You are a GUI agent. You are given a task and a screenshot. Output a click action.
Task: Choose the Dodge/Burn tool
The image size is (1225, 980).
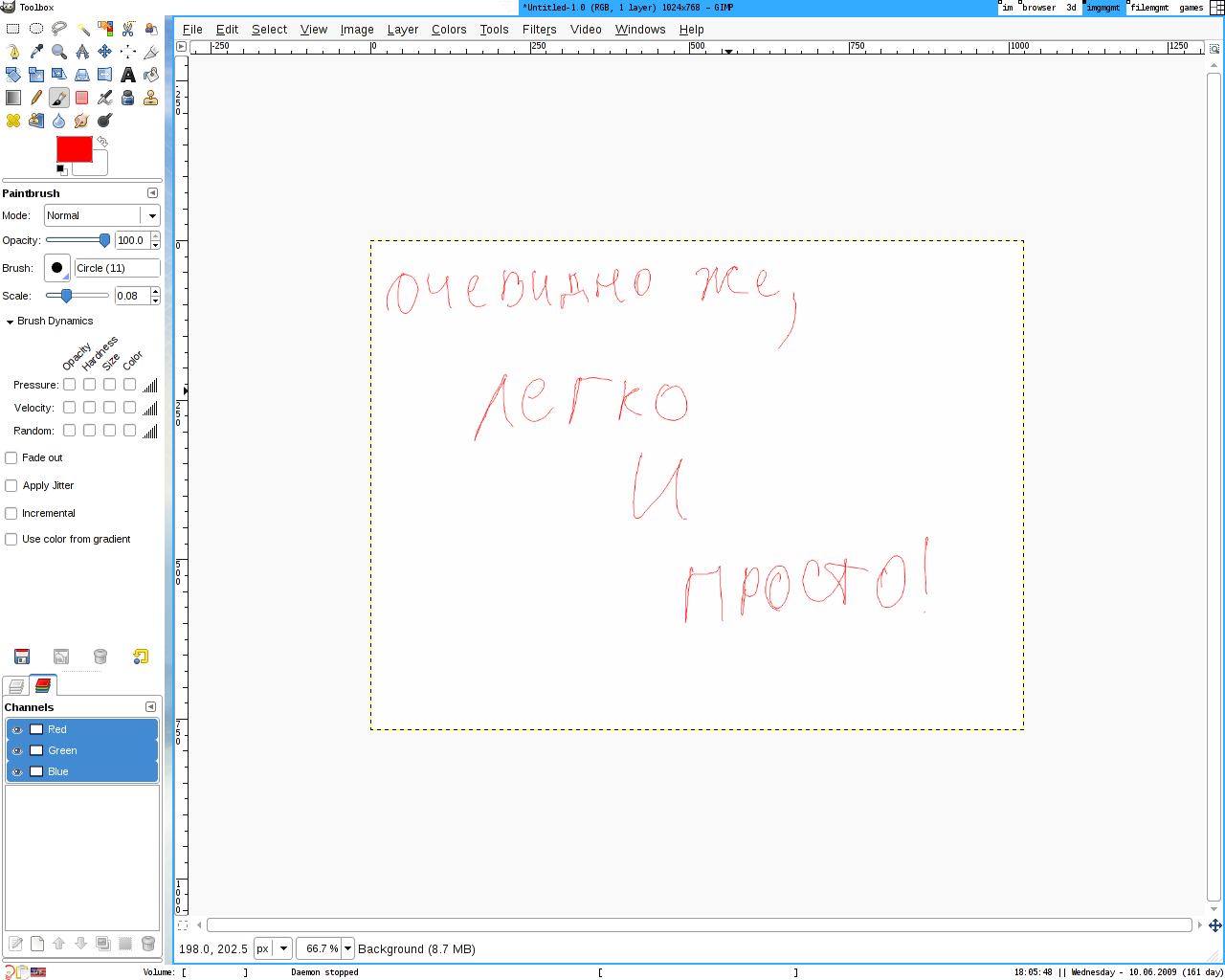pyautogui.click(x=105, y=121)
